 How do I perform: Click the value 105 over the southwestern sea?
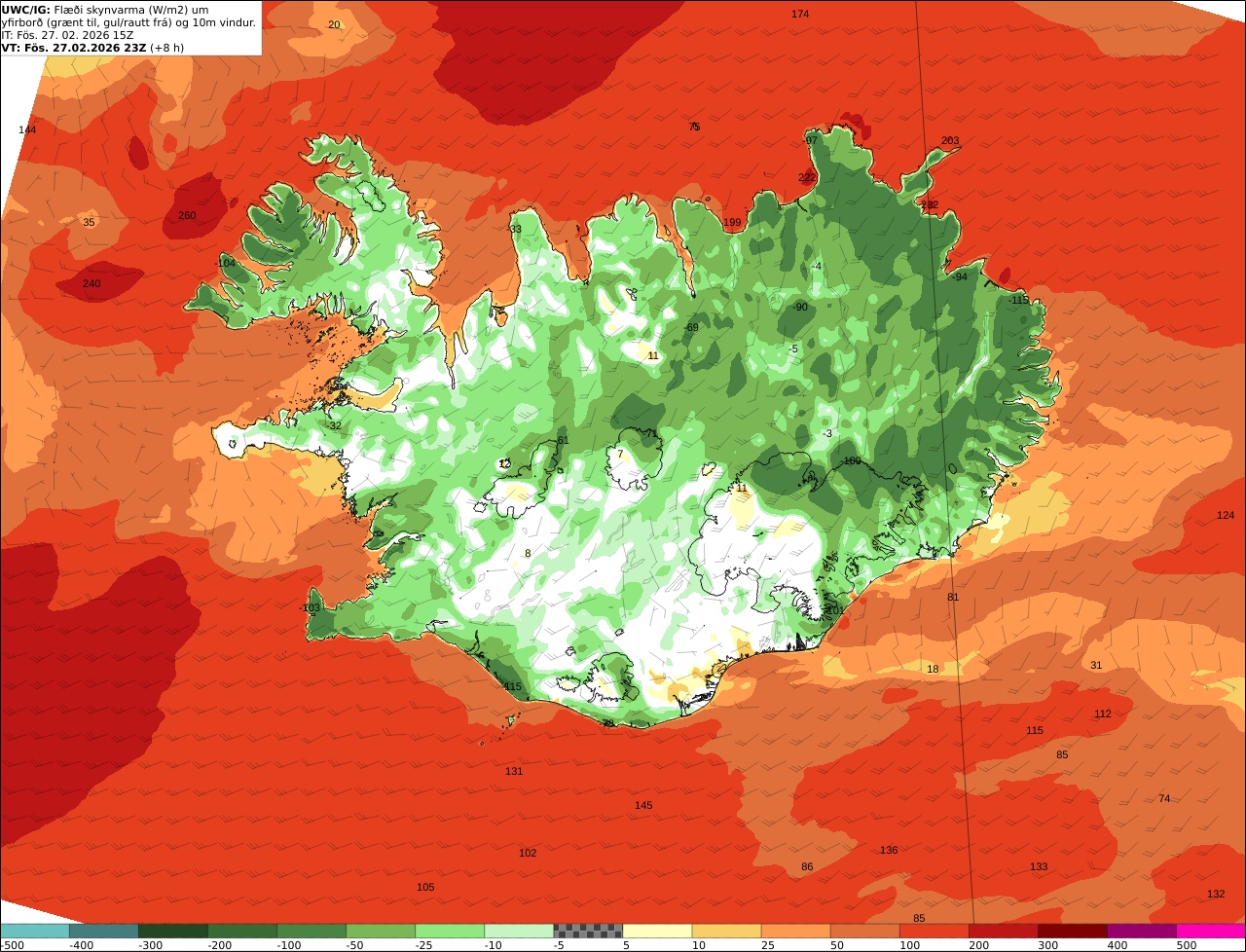(425, 887)
